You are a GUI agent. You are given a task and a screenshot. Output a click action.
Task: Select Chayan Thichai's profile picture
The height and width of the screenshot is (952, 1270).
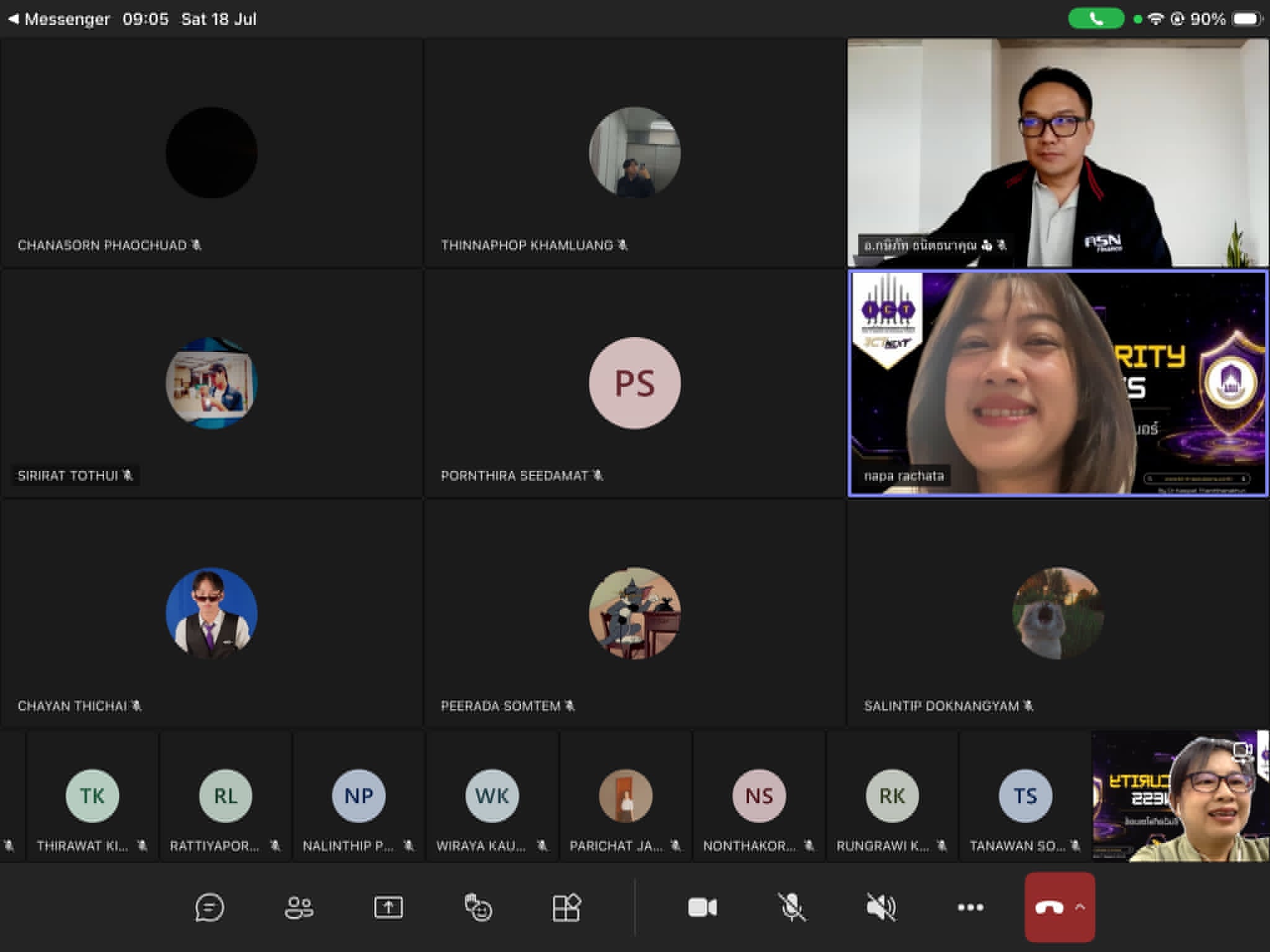tap(211, 613)
